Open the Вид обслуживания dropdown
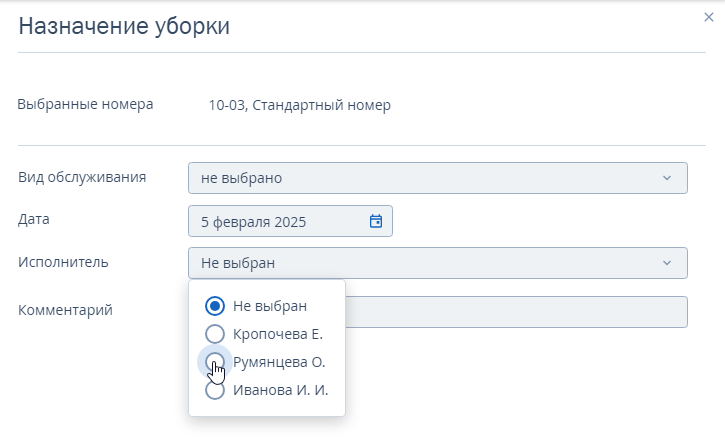The width and height of the screenshot is (725, 444). pos(437,178)
